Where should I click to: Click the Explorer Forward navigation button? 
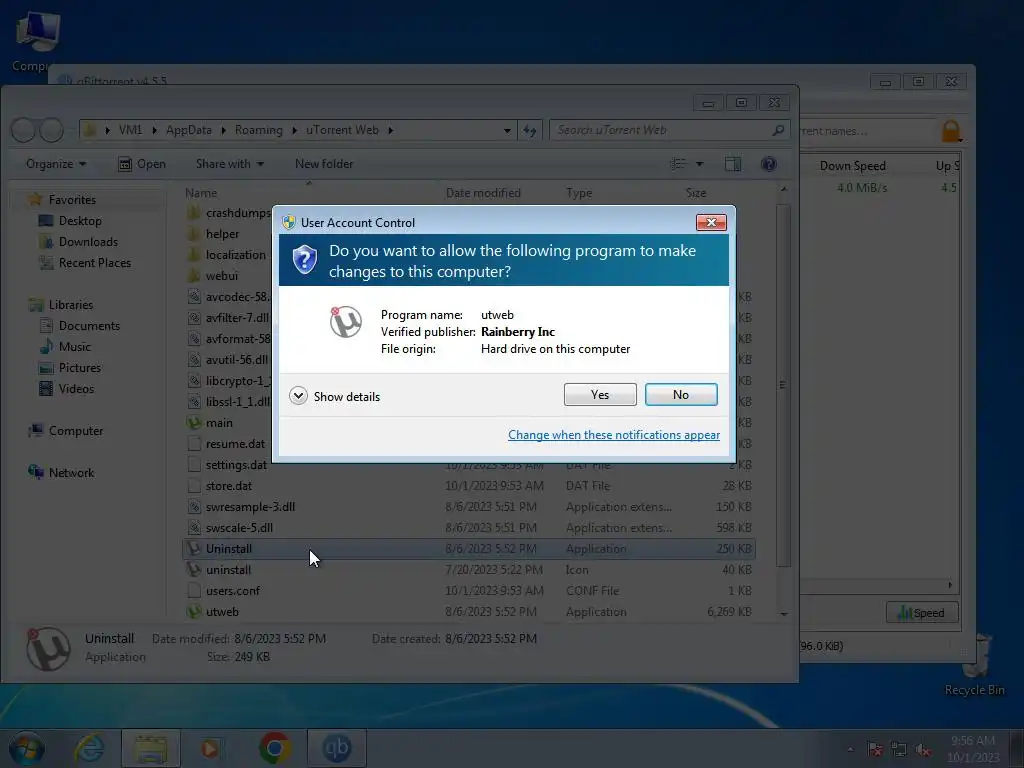tap(52, 130)
